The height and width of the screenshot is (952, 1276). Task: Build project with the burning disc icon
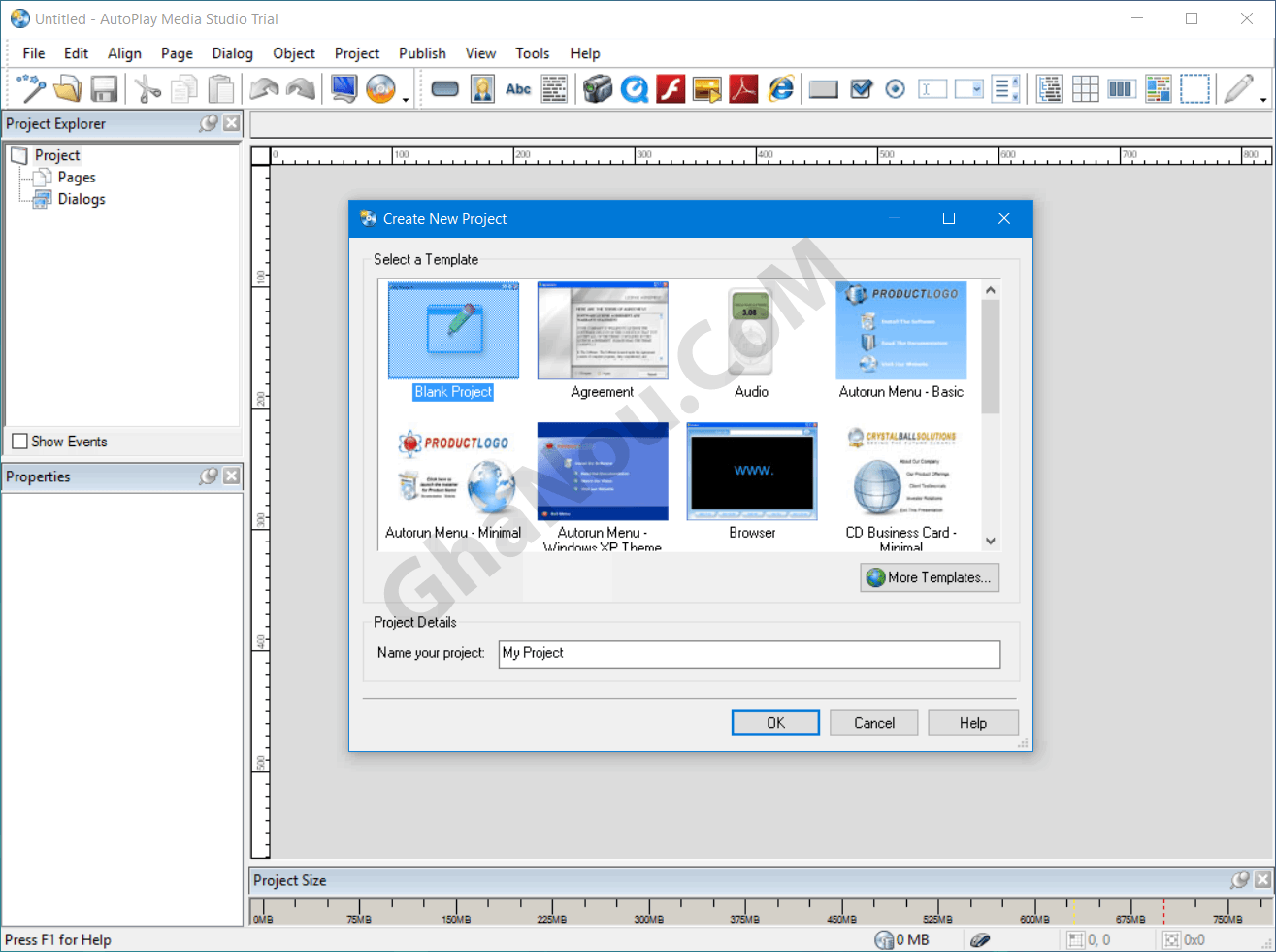click(x=380, y=89)
